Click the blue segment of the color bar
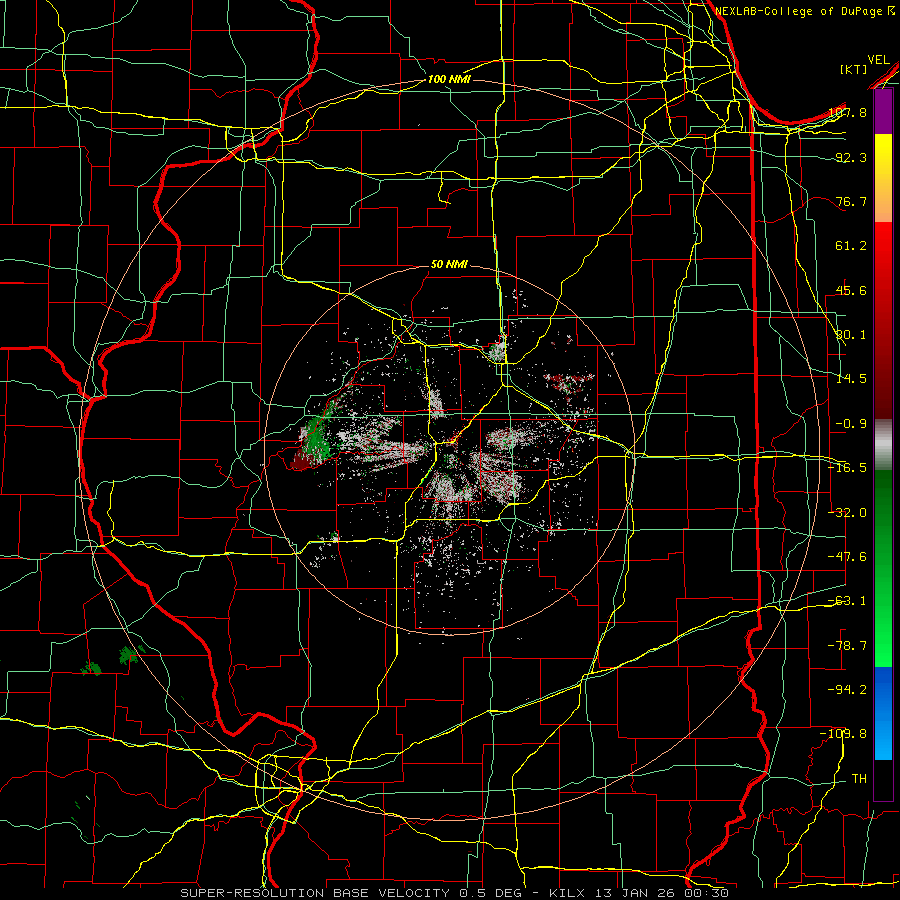900x900 pixels. (x=883, y=713)
